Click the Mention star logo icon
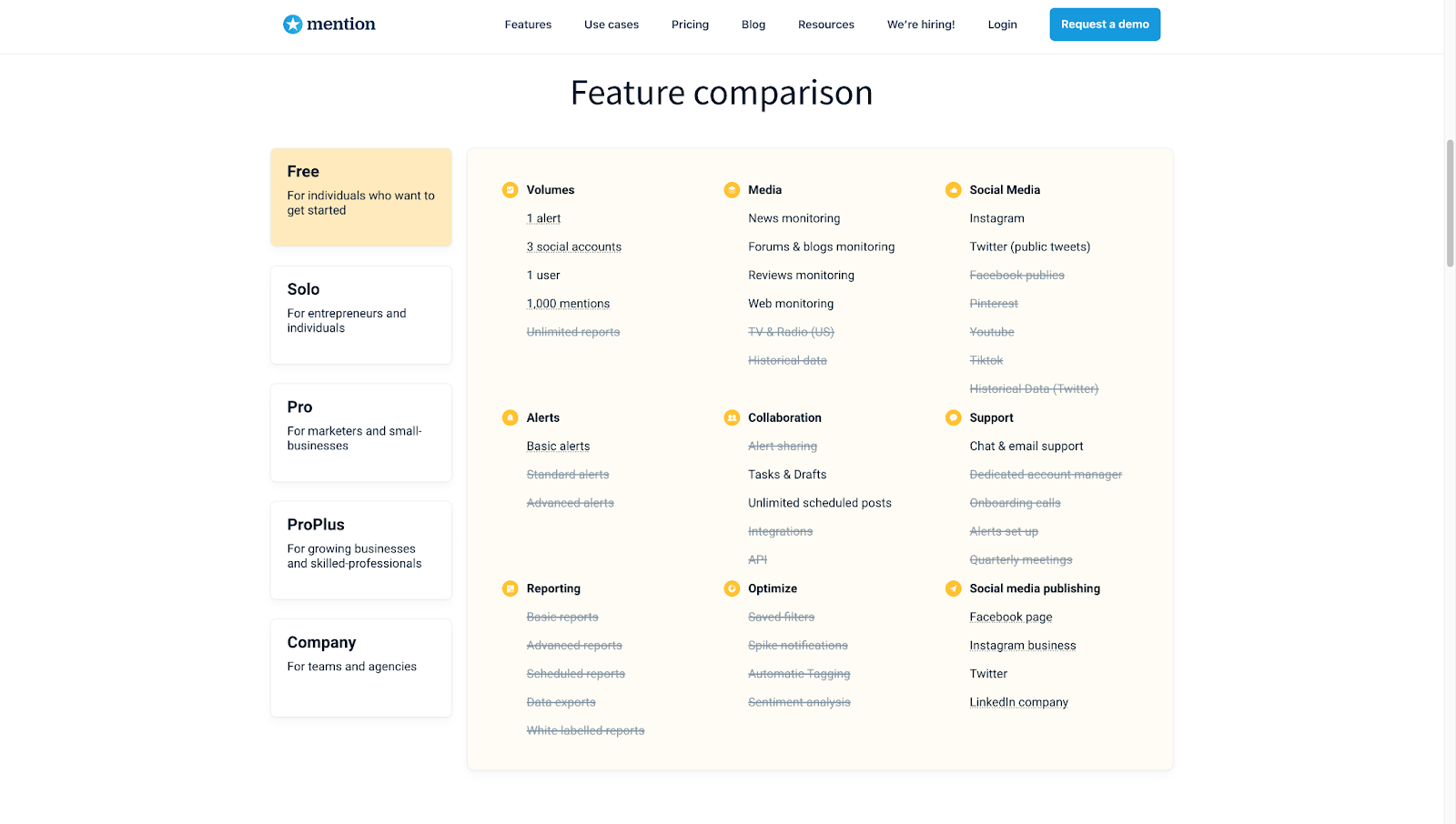 tap(292, 25)
